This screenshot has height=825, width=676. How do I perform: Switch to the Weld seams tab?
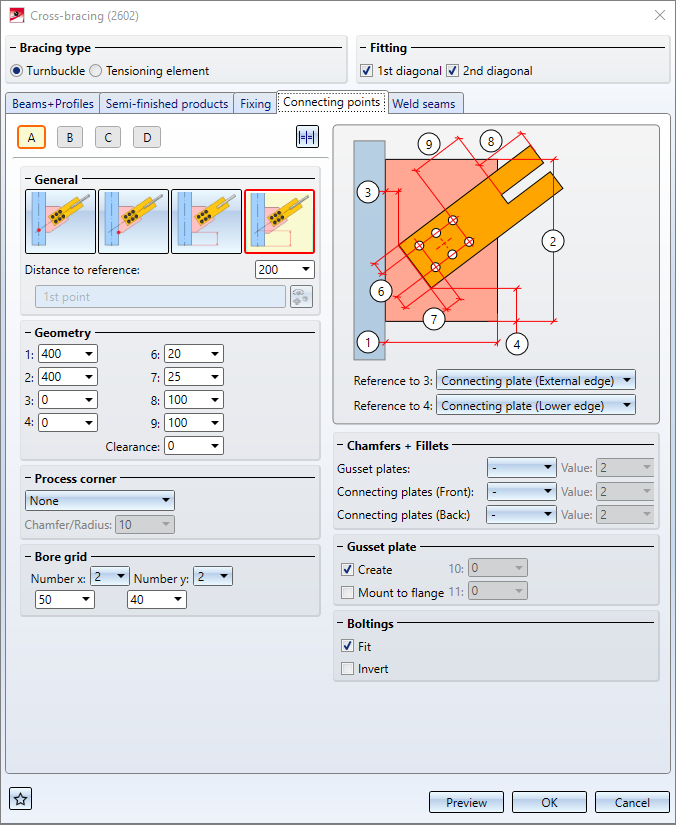click(427, 103)
